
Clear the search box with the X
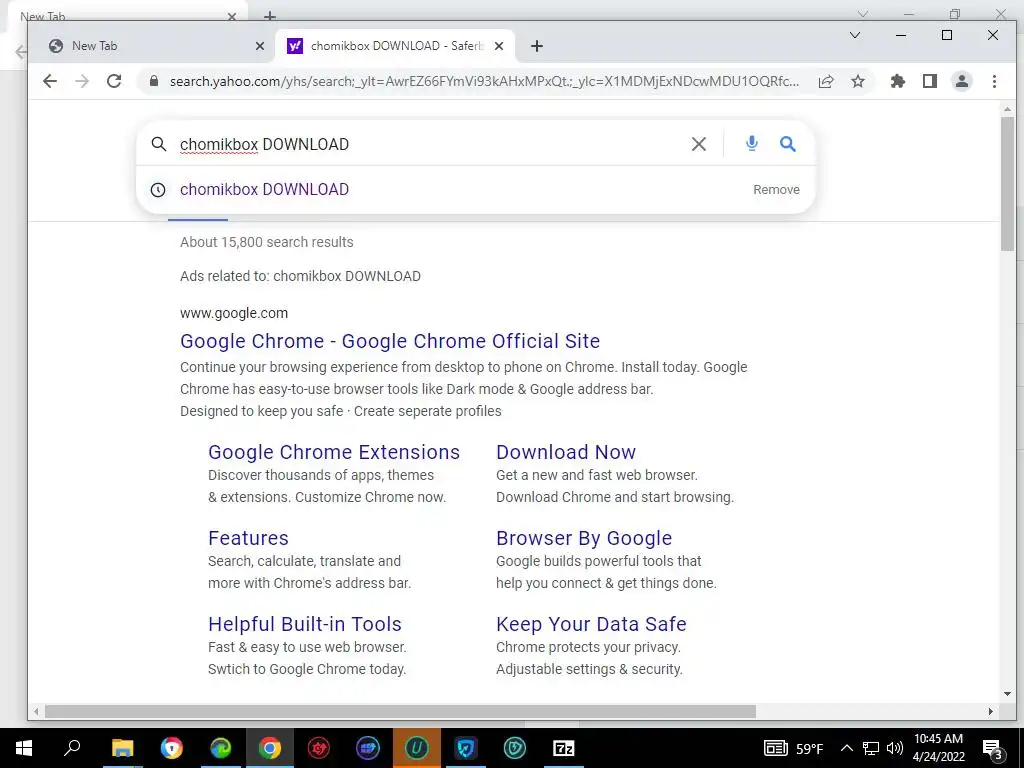(x=699, y=144)
